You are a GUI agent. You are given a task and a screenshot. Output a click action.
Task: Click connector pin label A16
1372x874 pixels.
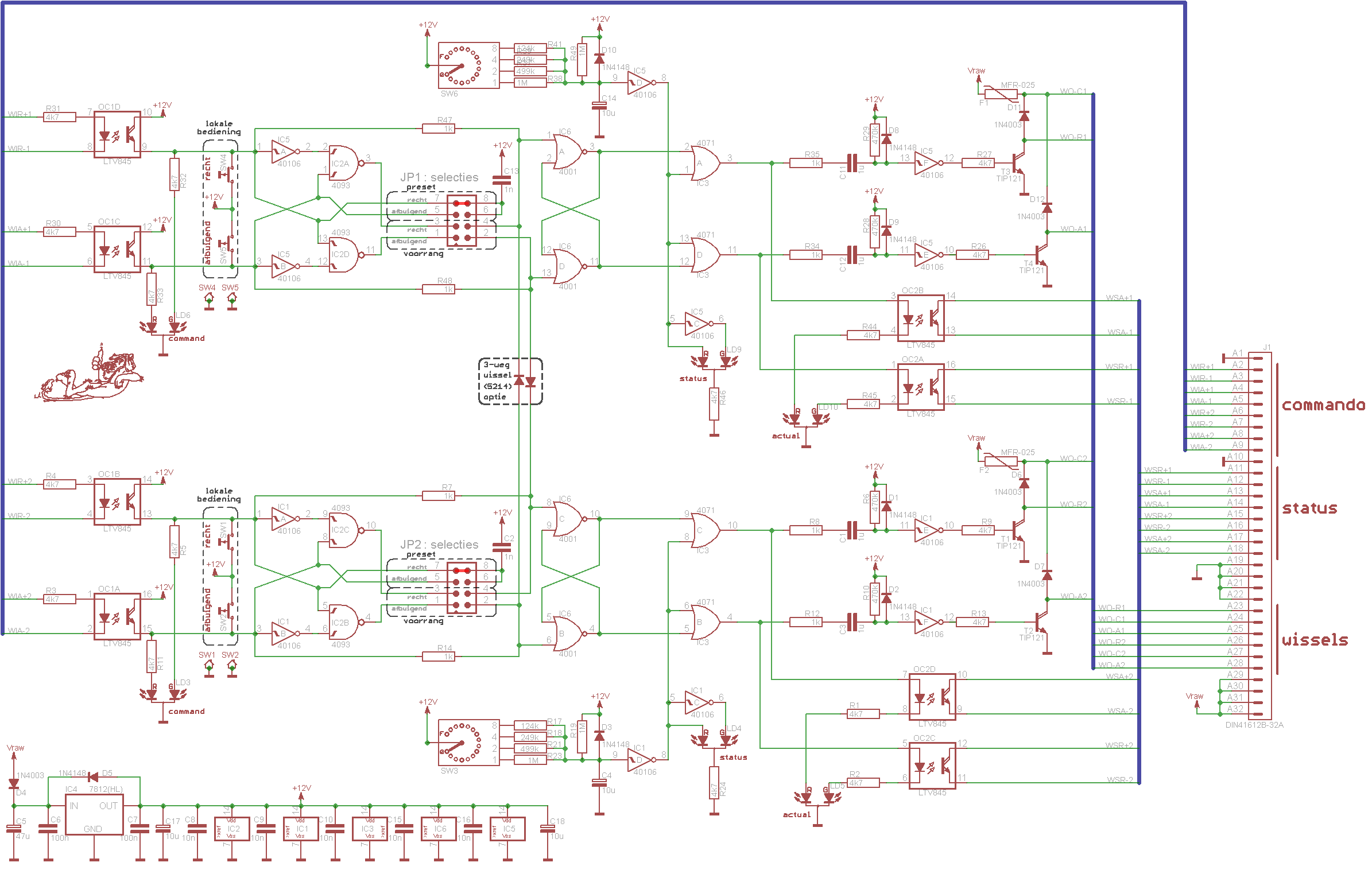tap(1235, 525)
